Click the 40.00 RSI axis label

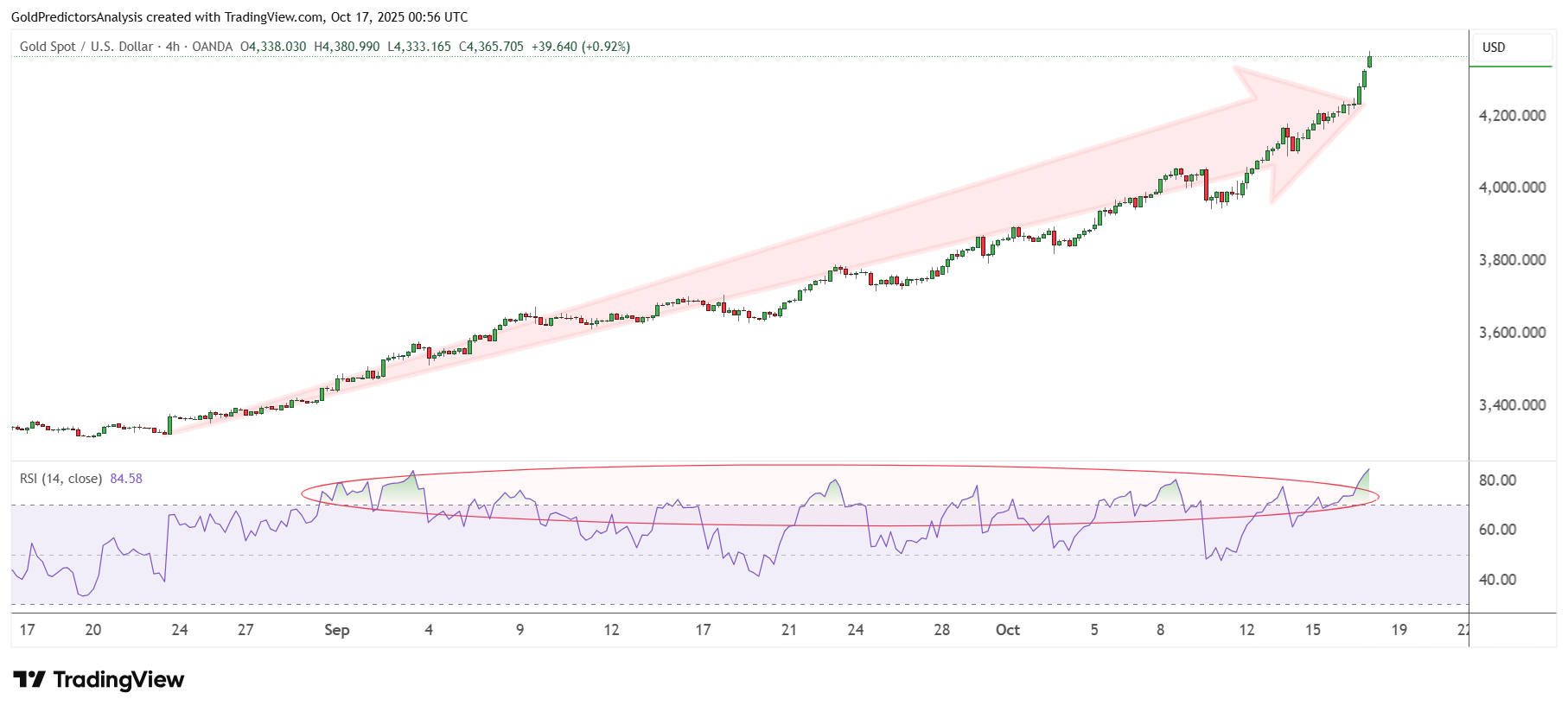(1497, 580)
